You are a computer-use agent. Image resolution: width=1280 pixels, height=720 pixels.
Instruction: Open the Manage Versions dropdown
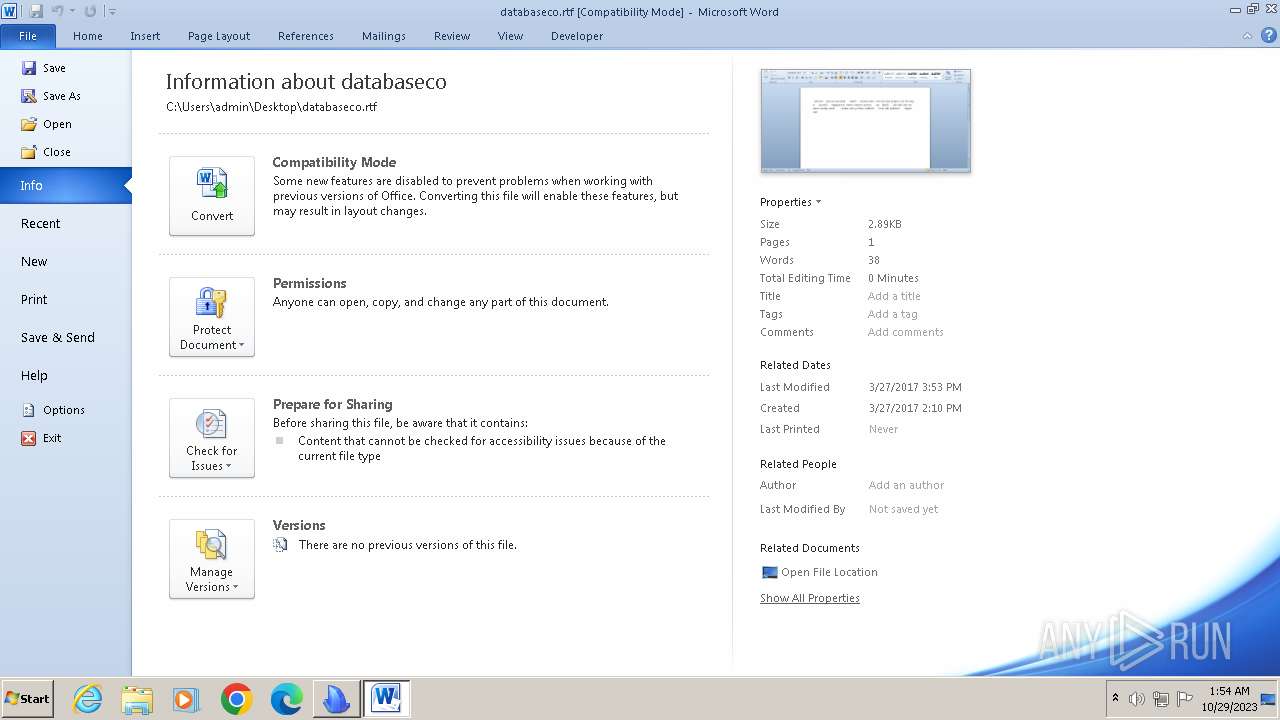click(x=212, y=559)
